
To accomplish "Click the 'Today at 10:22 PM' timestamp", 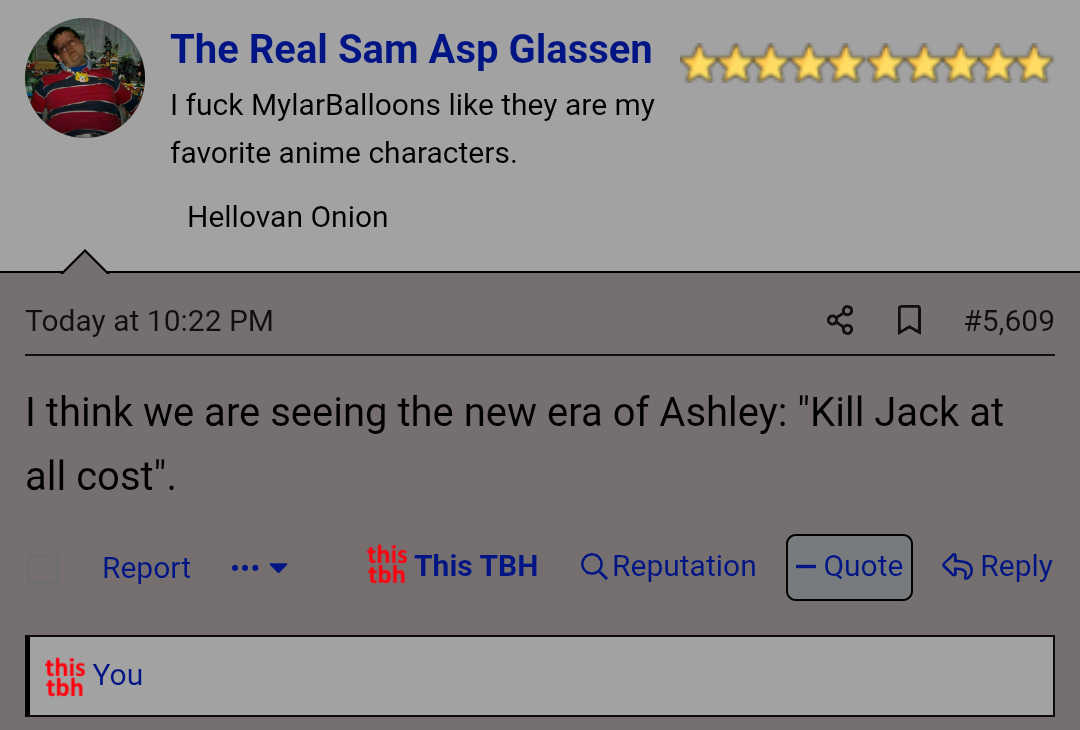I will click(x=149, y=321).
